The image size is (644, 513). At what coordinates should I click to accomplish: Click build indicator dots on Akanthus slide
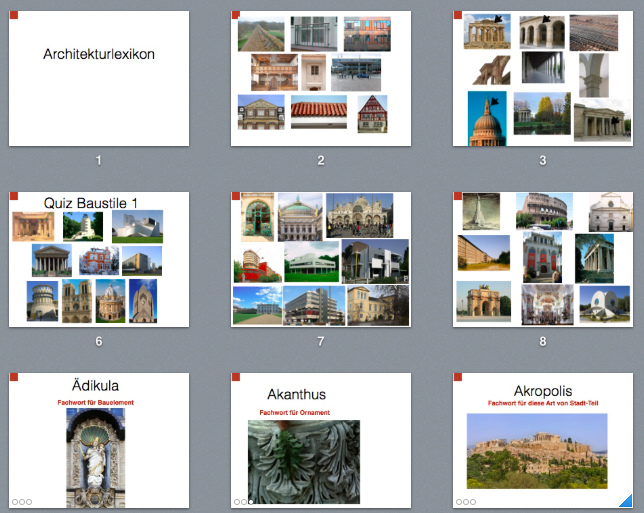coord(244,501)
